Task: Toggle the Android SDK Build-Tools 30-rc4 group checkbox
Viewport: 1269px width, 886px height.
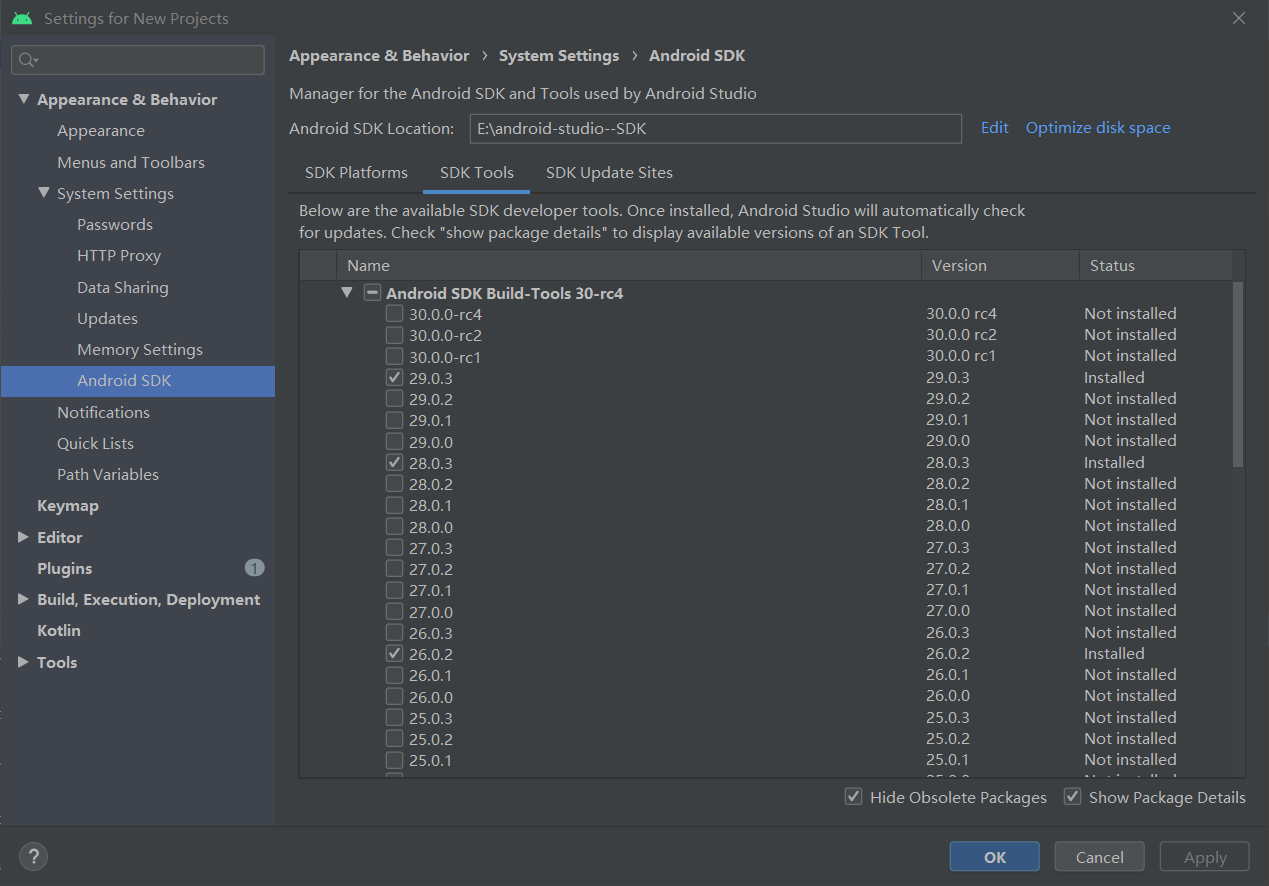Action: point(372,293)
